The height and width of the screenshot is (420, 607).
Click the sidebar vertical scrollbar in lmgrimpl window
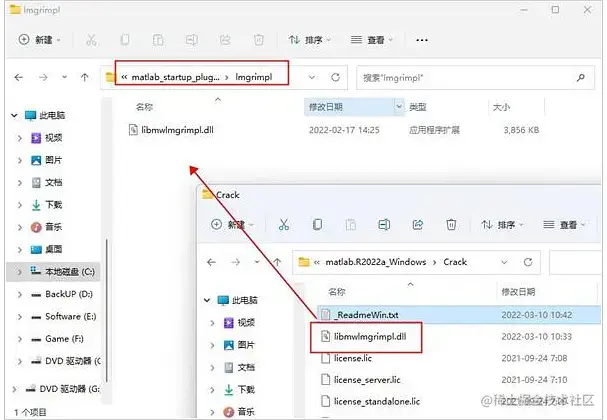[106, 310]
